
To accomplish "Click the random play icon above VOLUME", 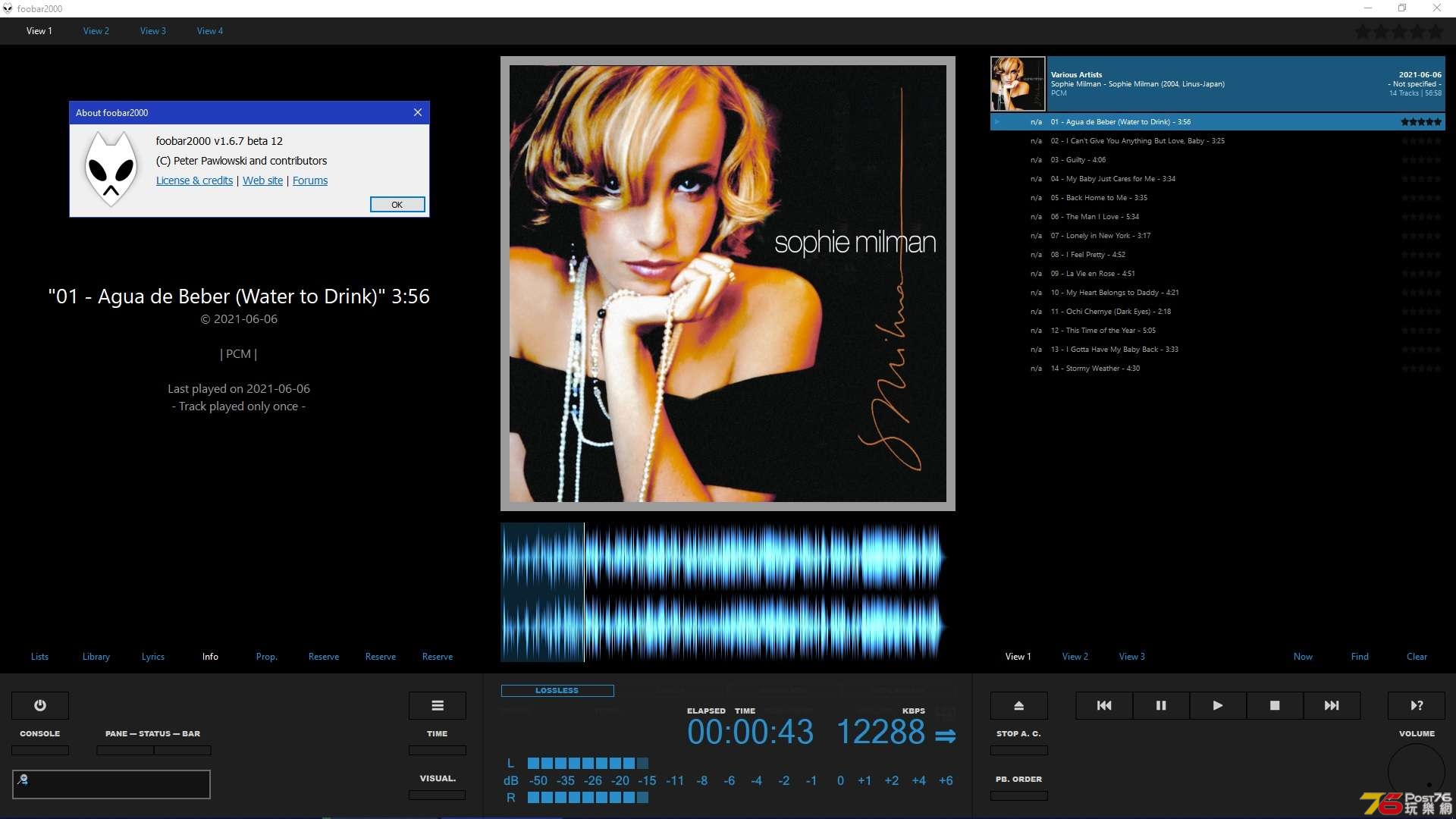I will point(1417,705).
